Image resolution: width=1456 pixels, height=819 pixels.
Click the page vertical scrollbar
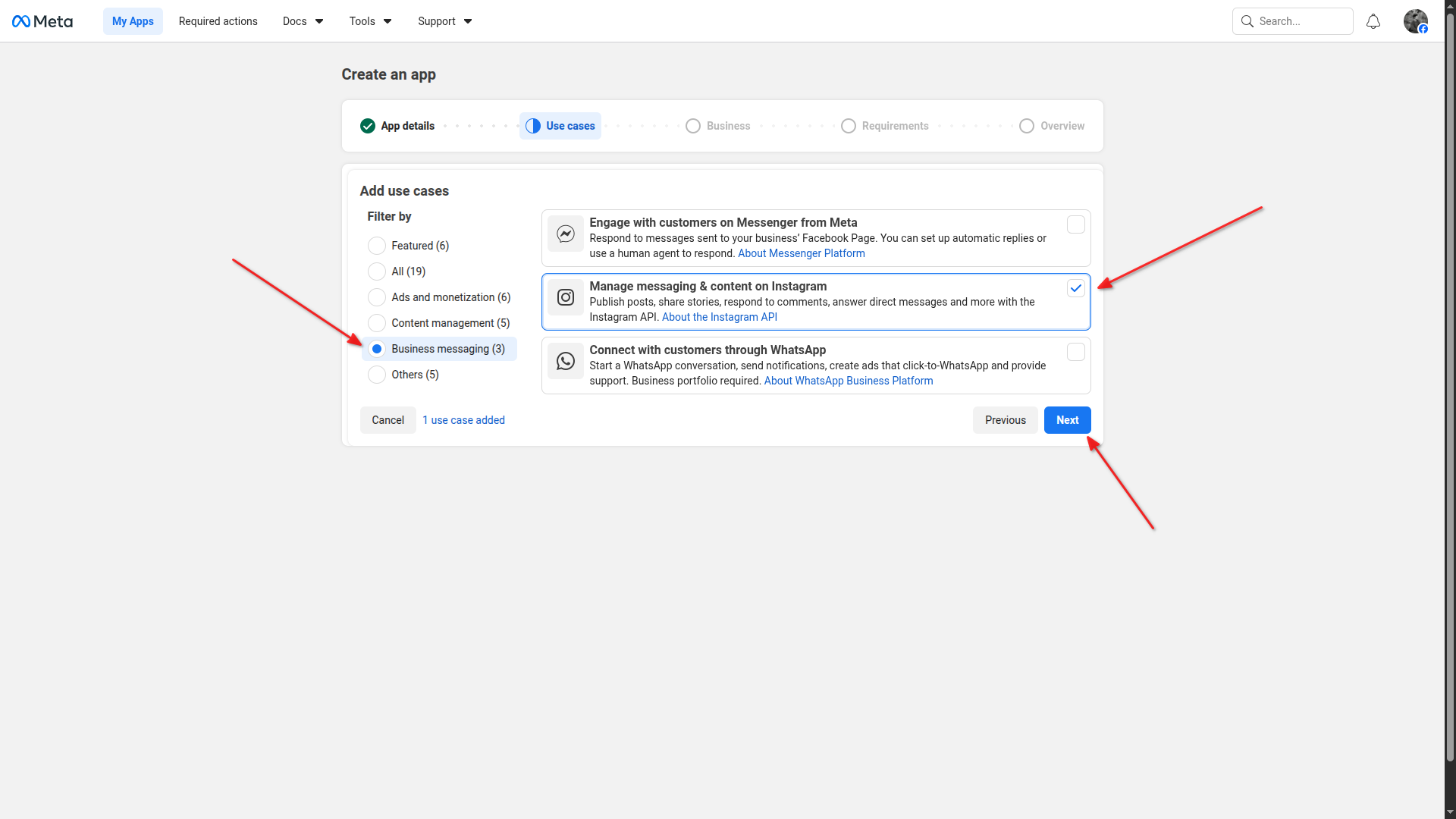pos(1450,379)
